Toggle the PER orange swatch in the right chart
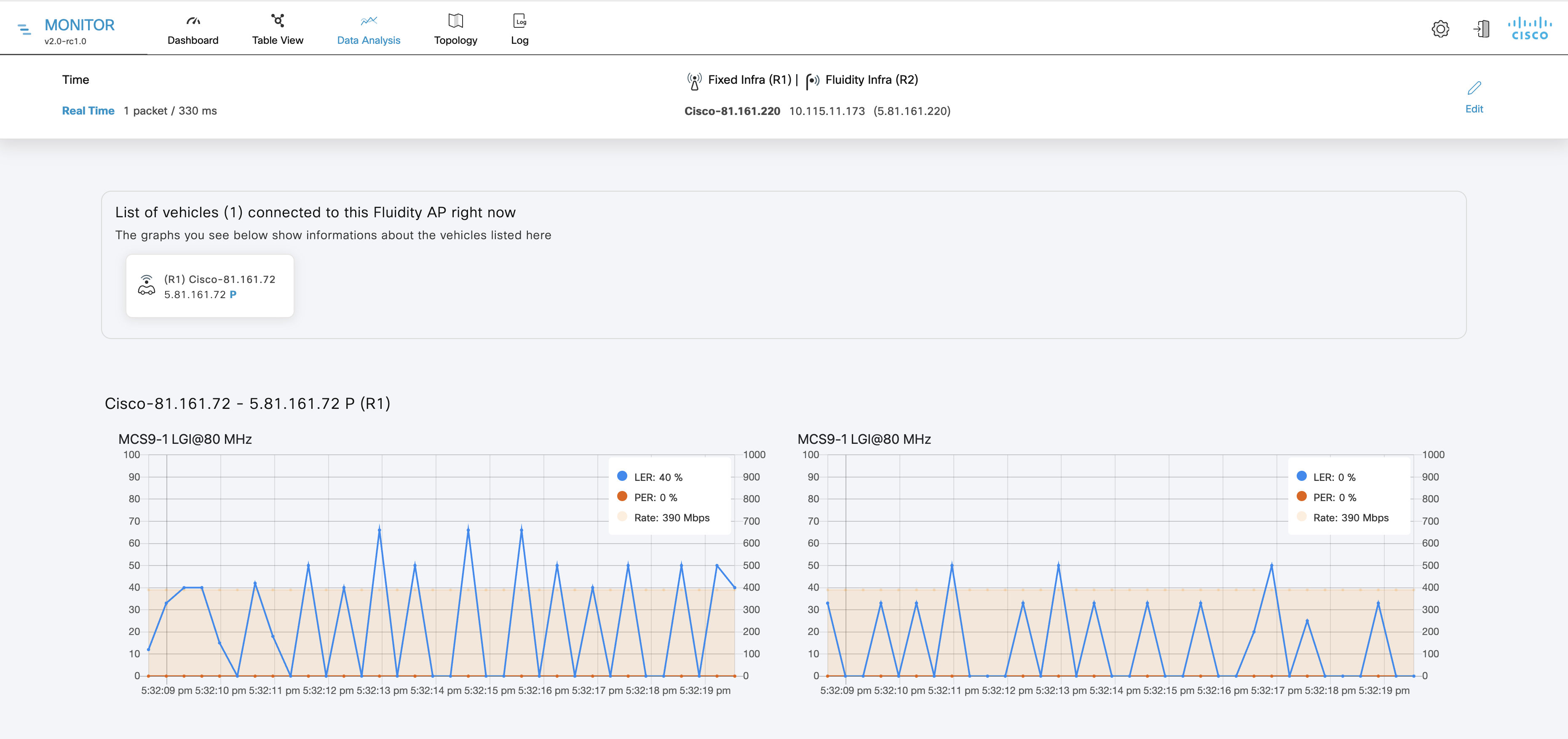The width and height of the screenshot is (1568, 739). (1301, 496)
